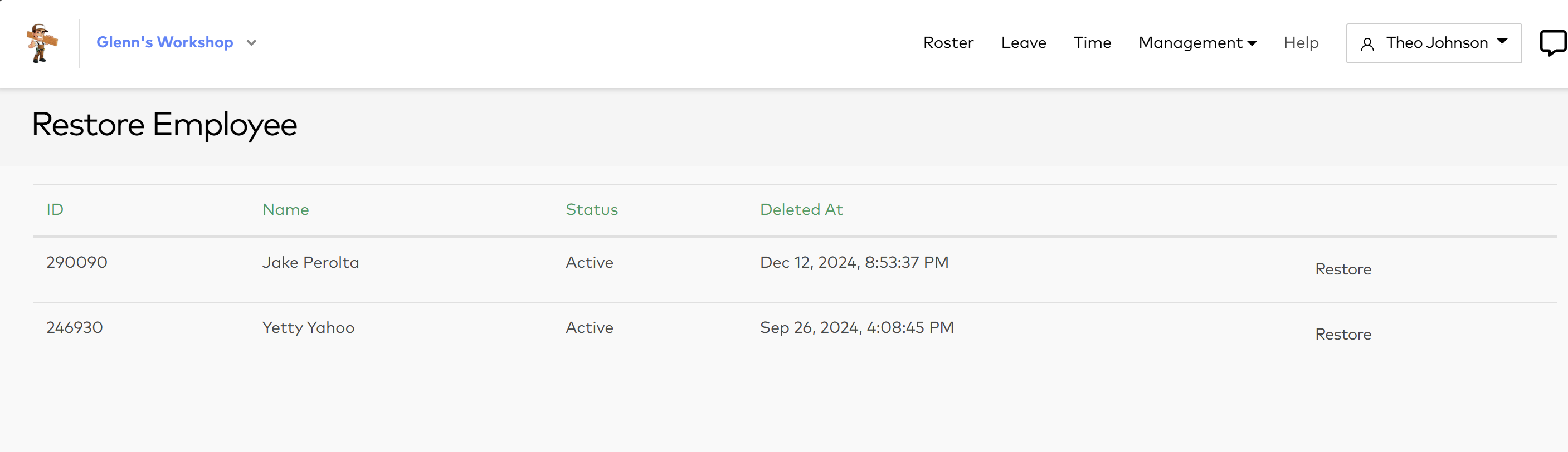Restore employee Yetty Yahoo
1568x452 pixels.
(1343, 334)
